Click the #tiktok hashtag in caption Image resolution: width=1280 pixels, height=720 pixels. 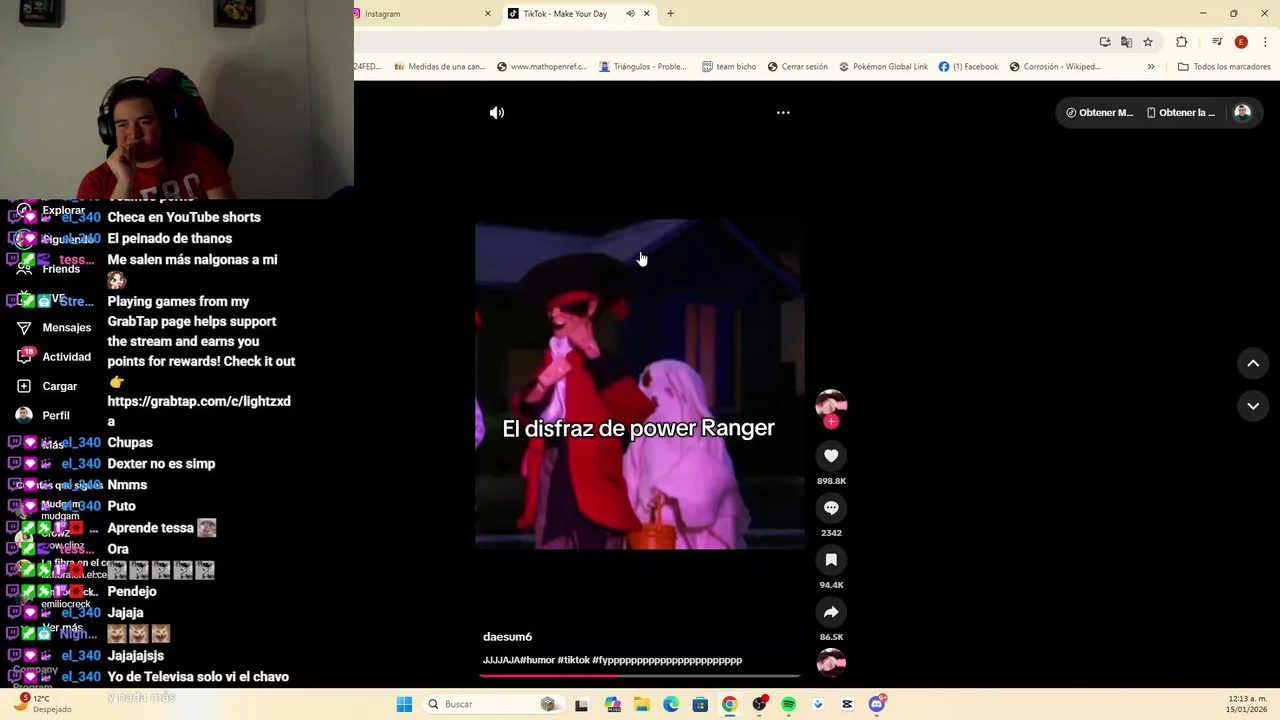coord(573,660)
